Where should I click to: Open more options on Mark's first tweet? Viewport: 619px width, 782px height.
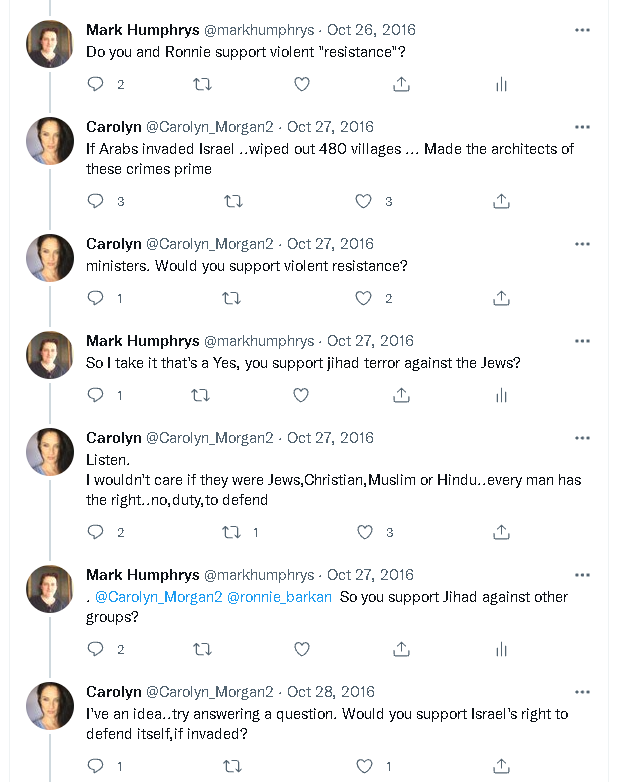point(582,30)
